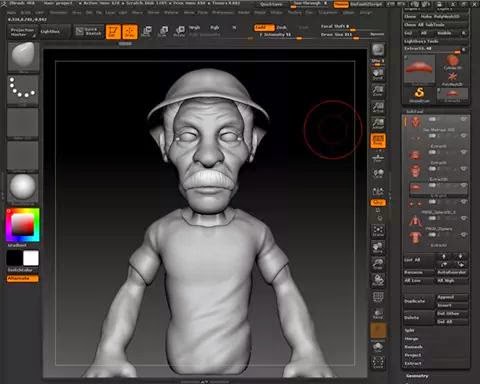Click the Transp transparency icon
The image size is (480, 384).
pyautogui.click(x=378, y=313)
